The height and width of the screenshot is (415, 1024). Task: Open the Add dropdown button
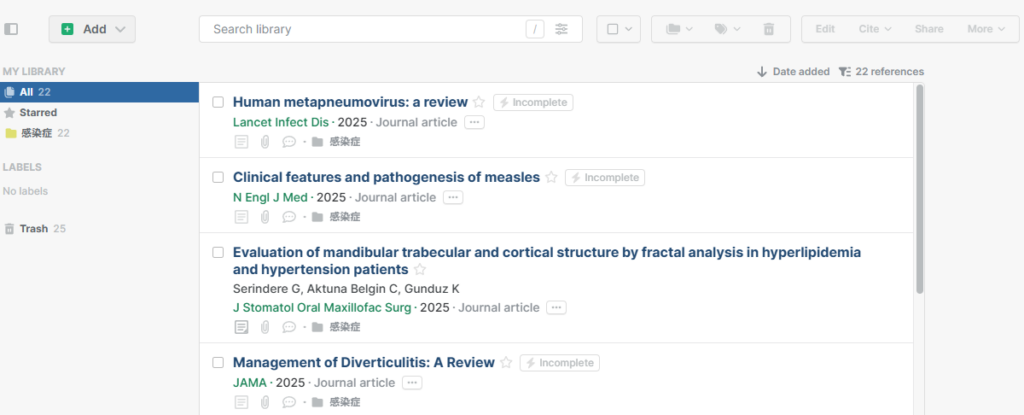point(92,29)
